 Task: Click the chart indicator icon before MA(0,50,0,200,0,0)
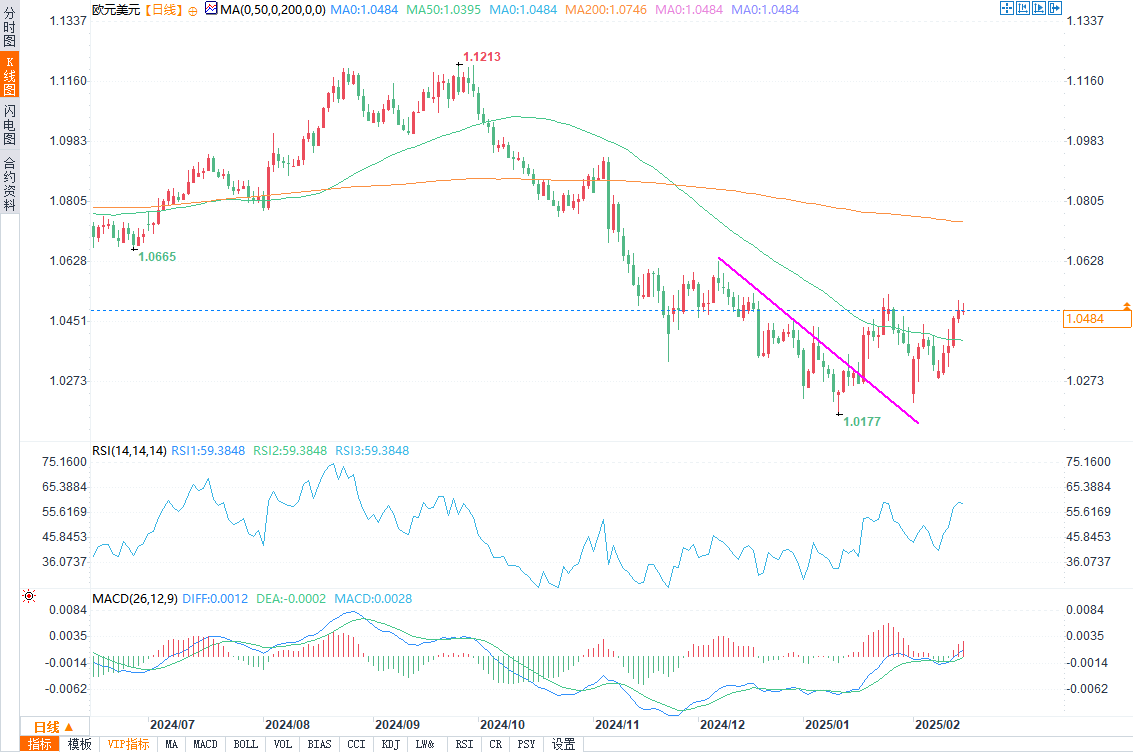click(x=211, y=9)
